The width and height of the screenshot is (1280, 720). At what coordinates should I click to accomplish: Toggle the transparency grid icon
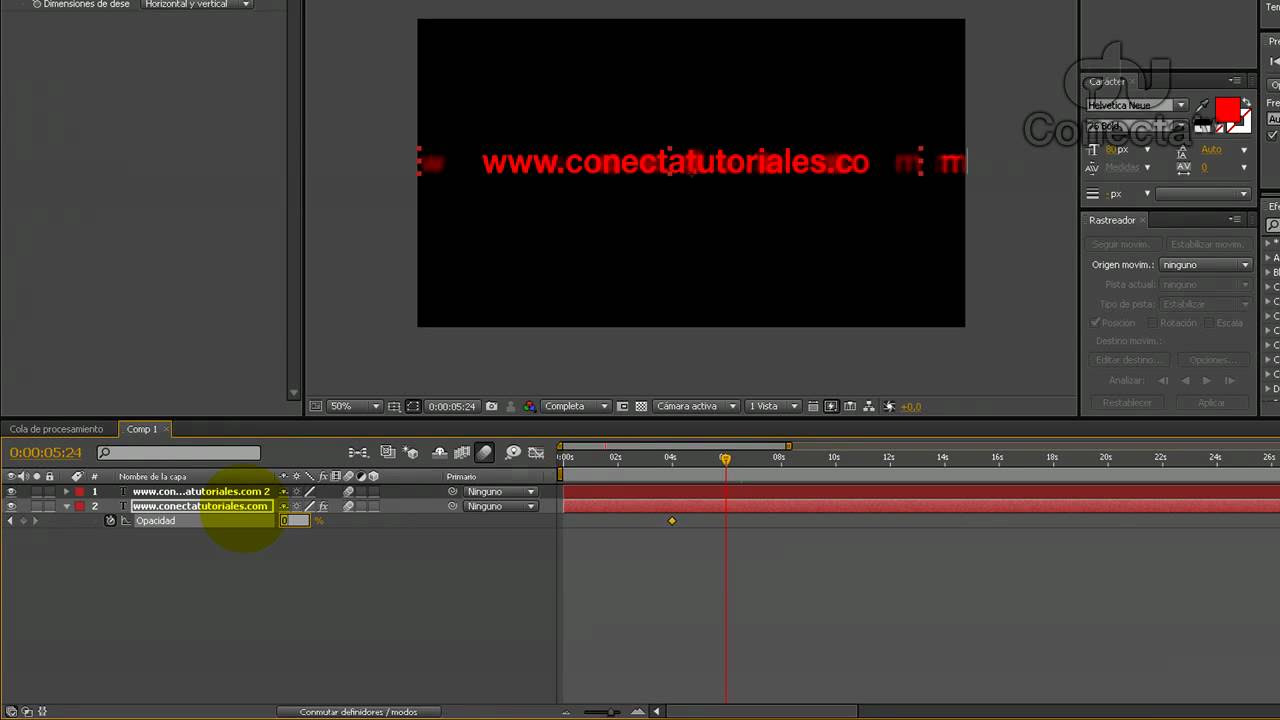click(x=641, y=407)
